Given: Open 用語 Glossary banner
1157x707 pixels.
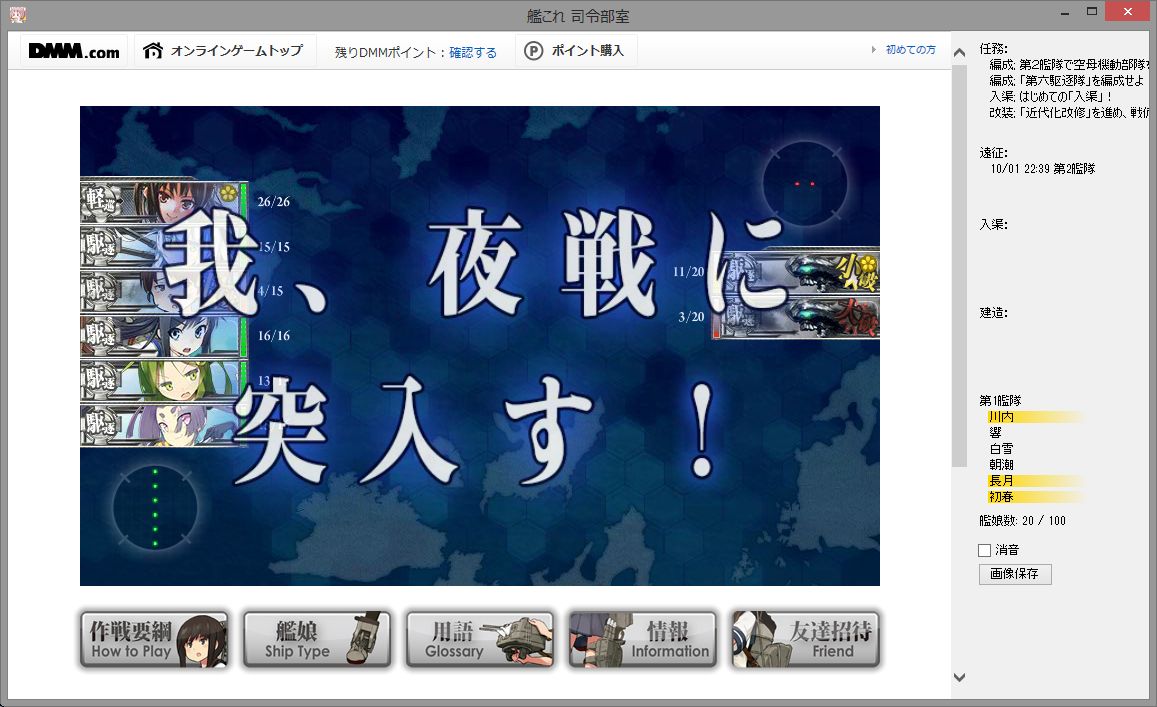Looking at the screenshot, I should pos(480,639).
